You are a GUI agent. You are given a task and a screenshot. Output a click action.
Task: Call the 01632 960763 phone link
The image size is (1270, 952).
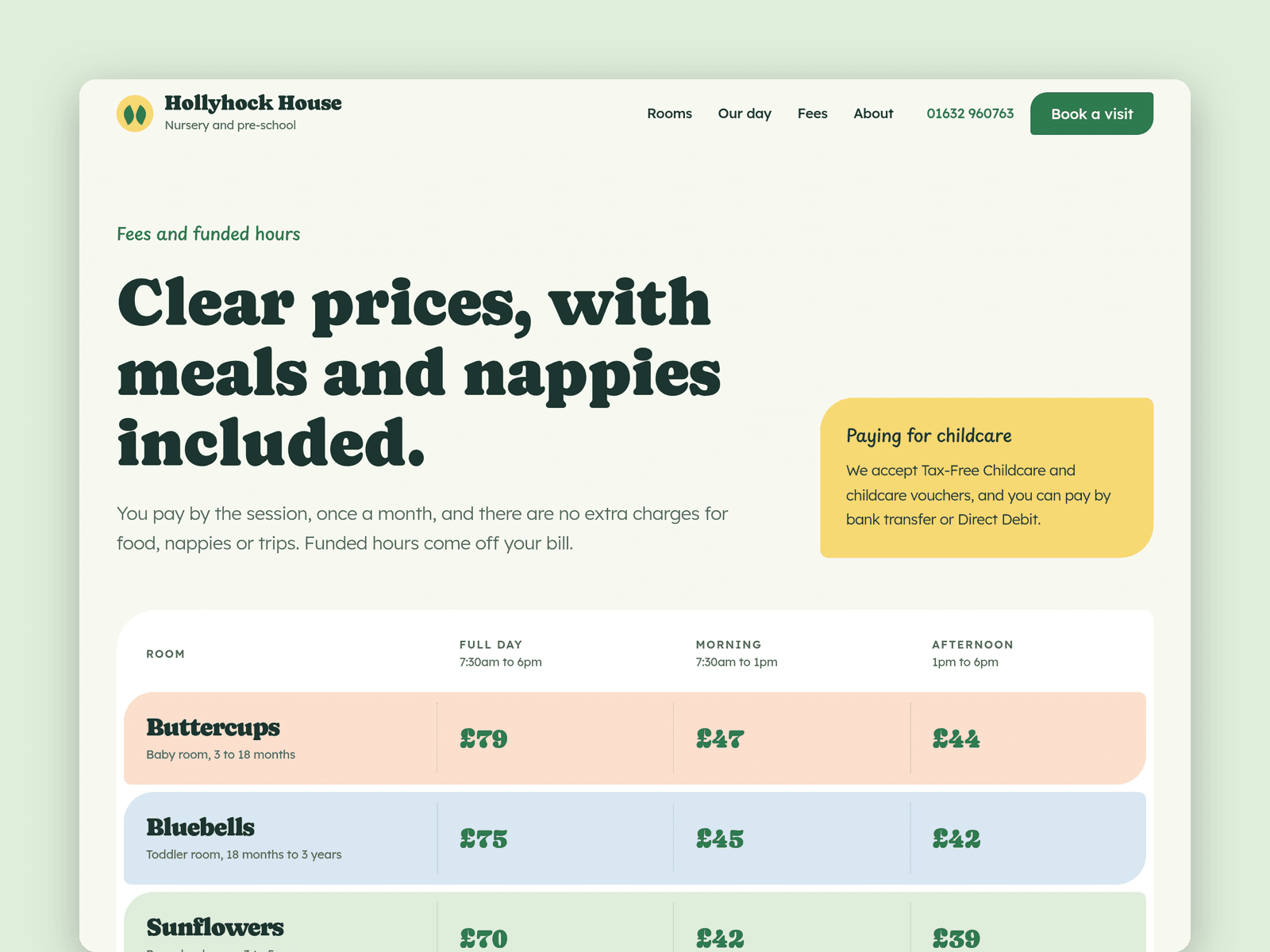(x=970, y=113)
